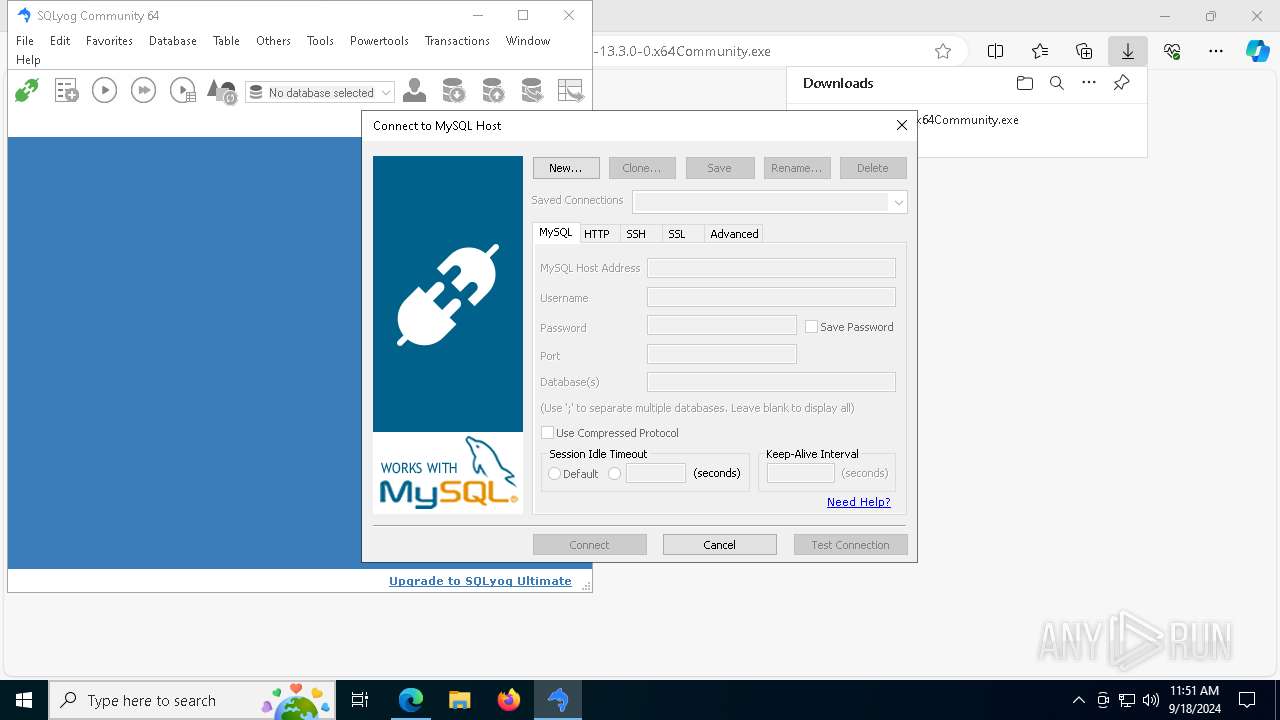Click the Connect button
This screenshot has height=720, width=1280.
[590, 545]
